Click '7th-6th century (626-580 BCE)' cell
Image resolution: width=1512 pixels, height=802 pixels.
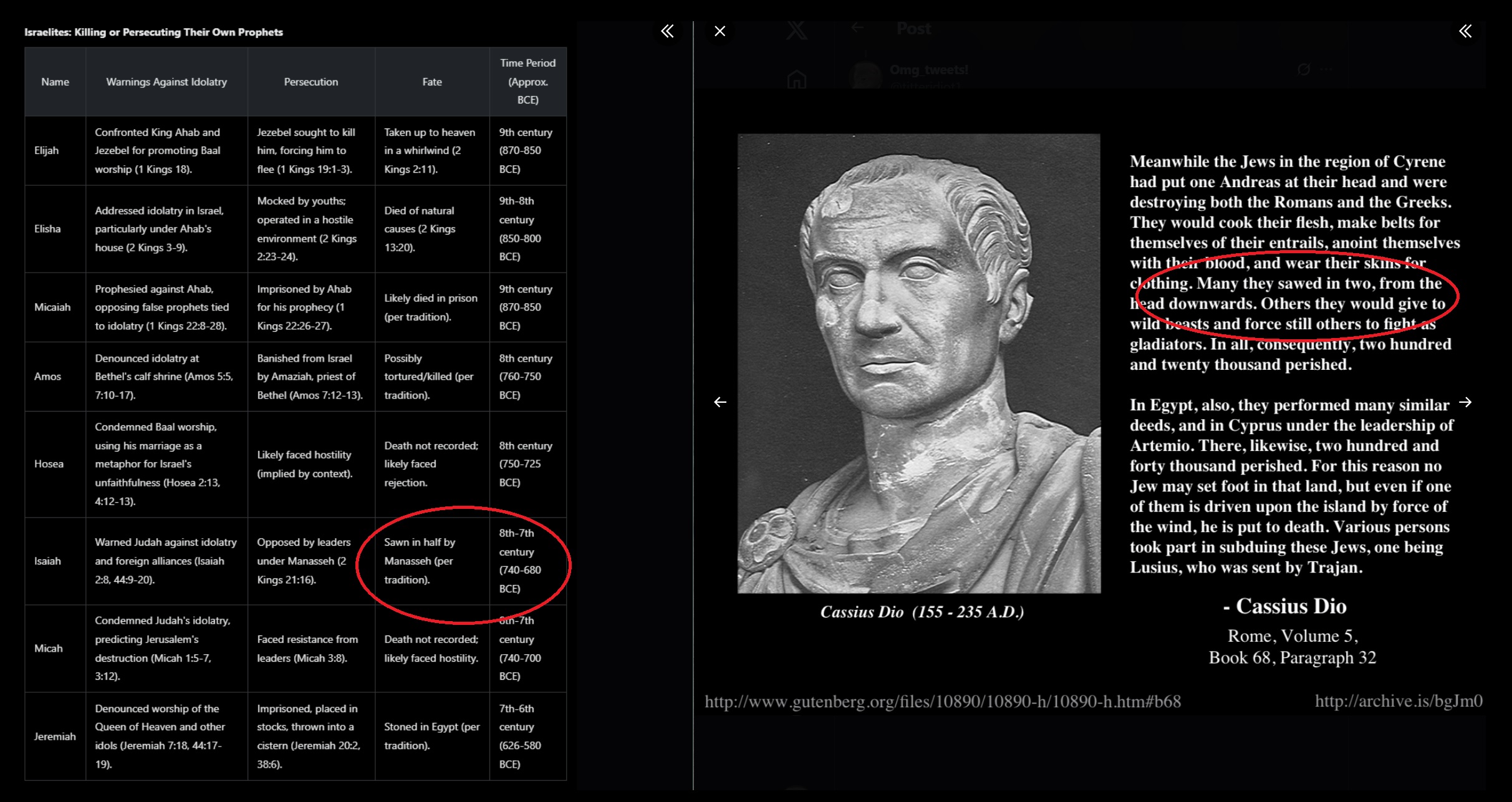[x=528, y=737]
